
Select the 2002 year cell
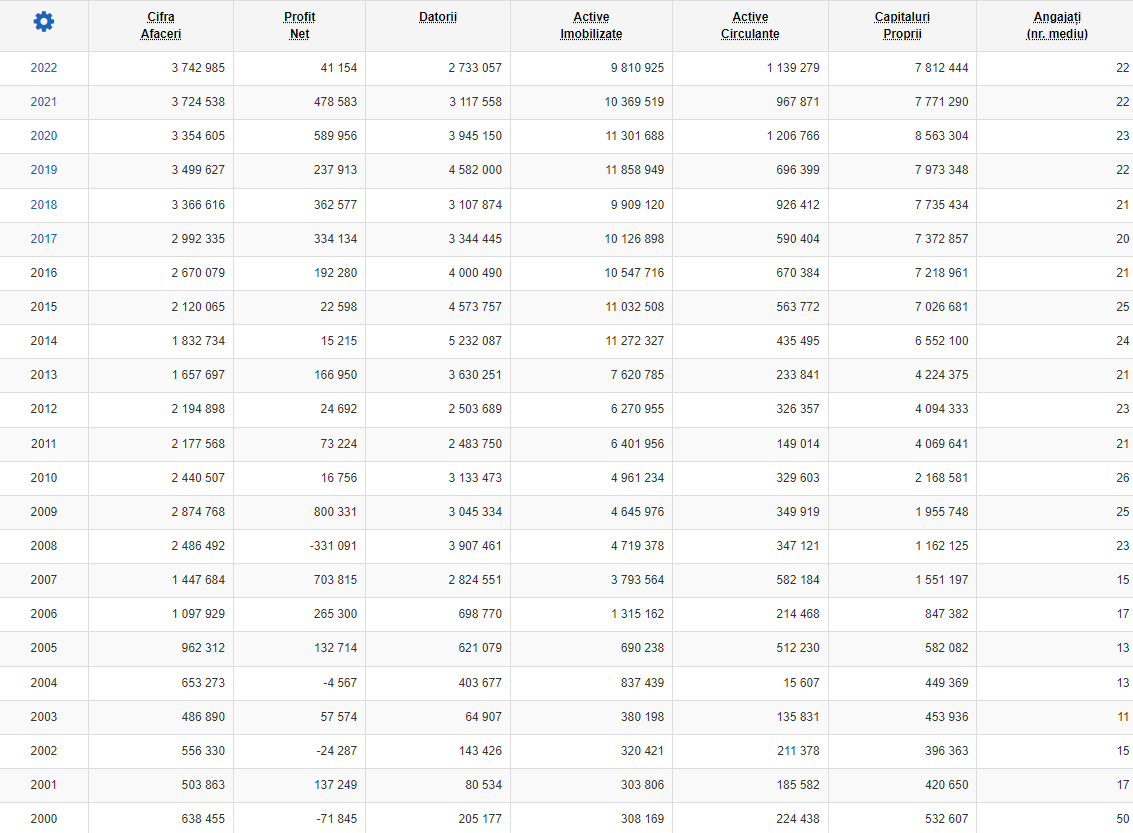[x=43, y=751]
